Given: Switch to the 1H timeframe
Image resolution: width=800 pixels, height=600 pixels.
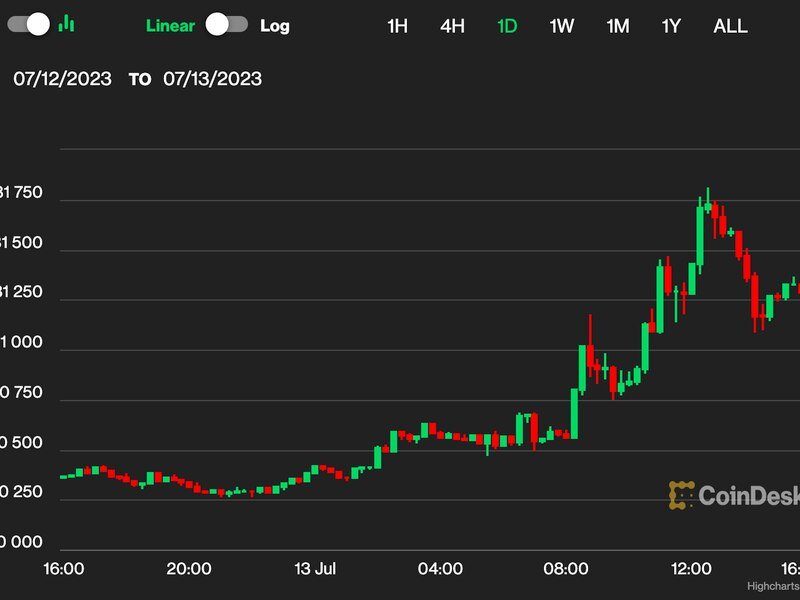Looking at the screenshot, I should (397, 26).
